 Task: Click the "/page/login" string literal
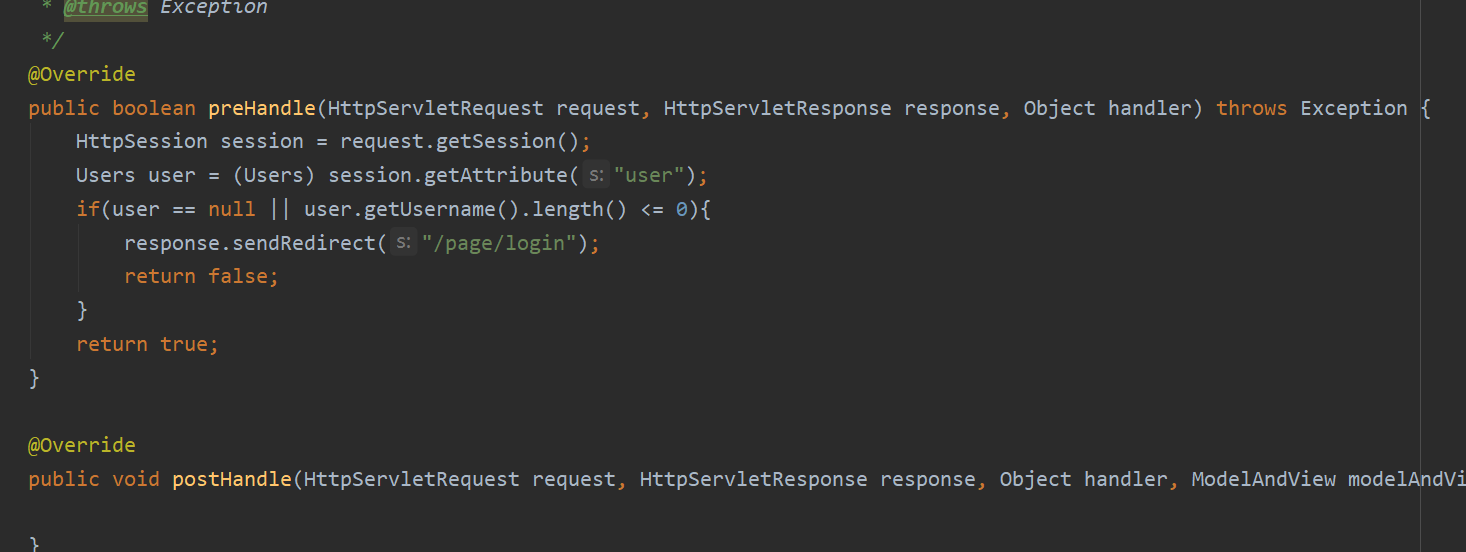click(x=500, y=243)
